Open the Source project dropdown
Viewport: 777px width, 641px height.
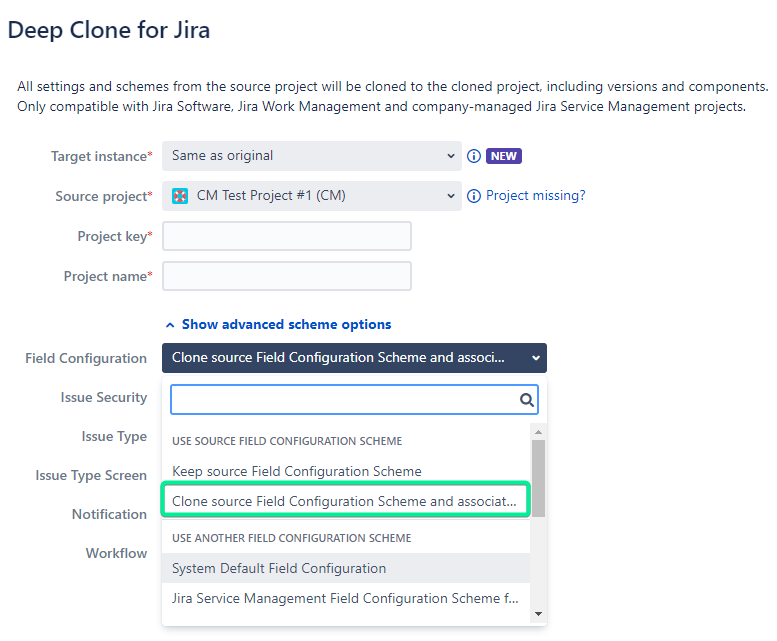(312, 196)
